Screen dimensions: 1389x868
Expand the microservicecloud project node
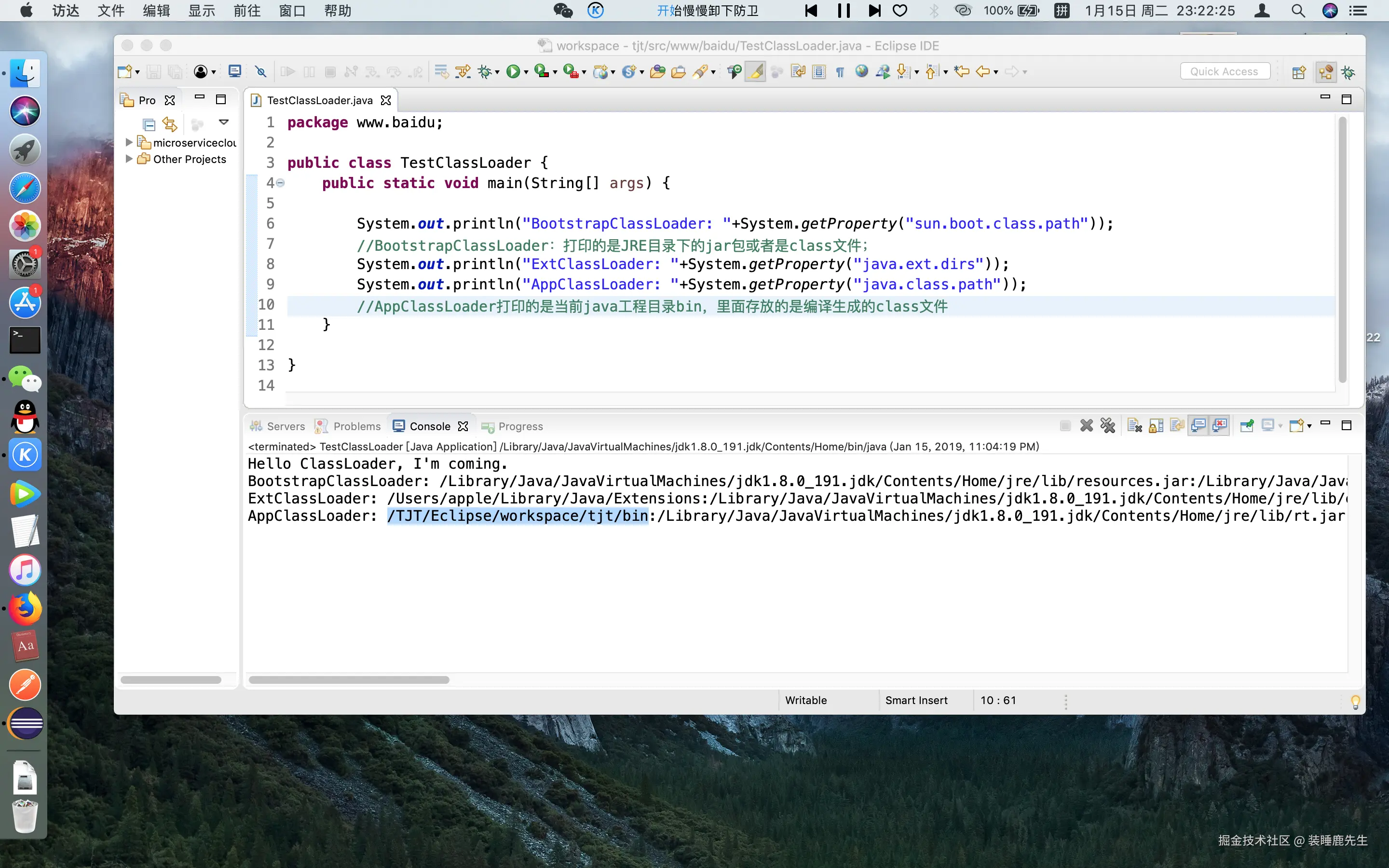129,142
